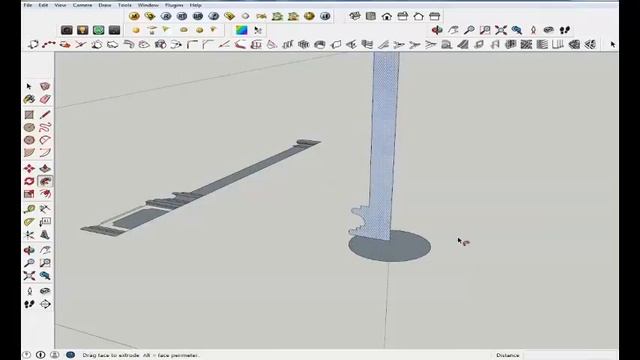This screenshot has height=360, width=640.
Task: Open the Tools menu
Action: [x=125, y=5]
